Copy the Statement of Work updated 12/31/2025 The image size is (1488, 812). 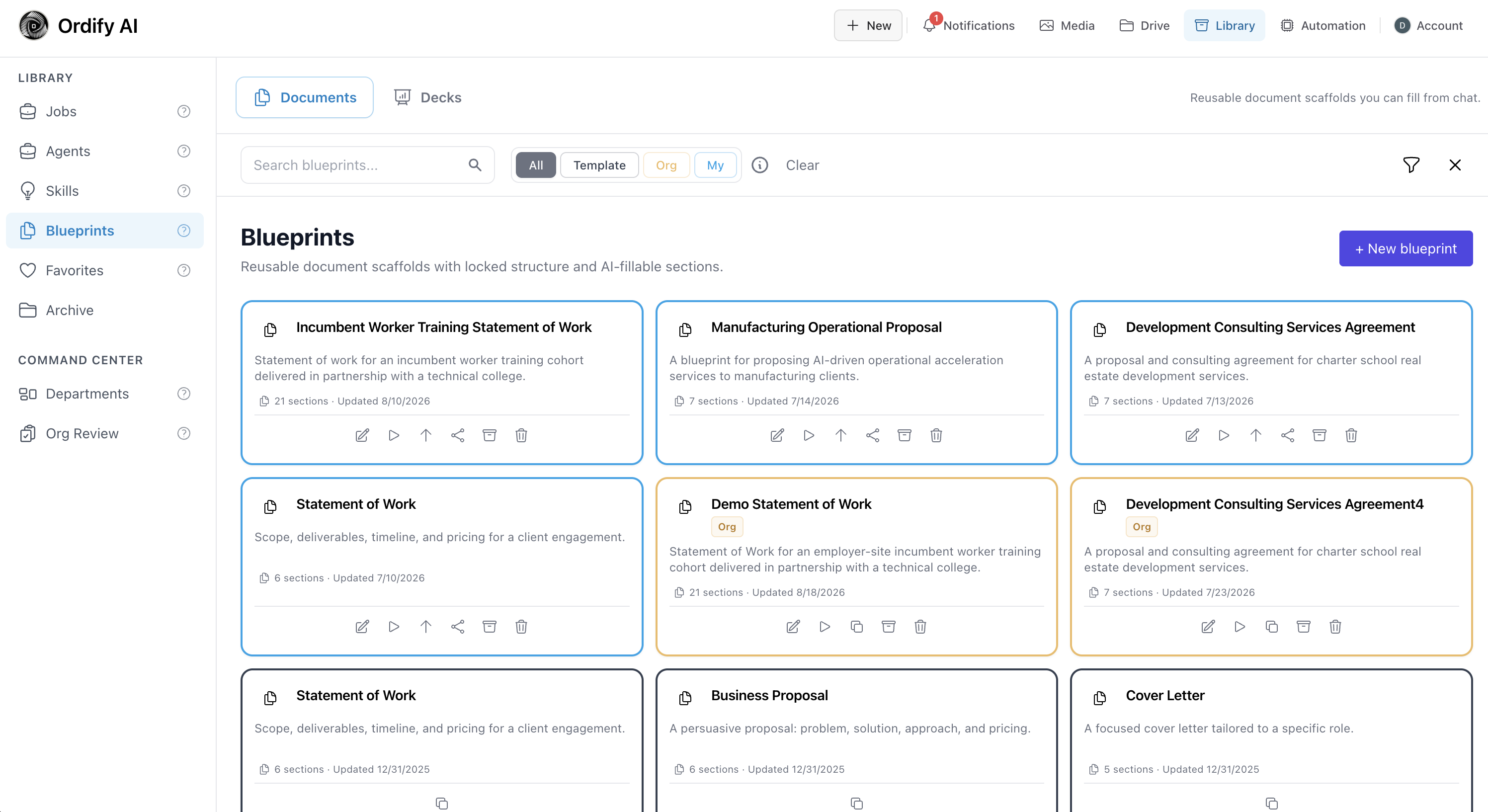coord(442,804)
